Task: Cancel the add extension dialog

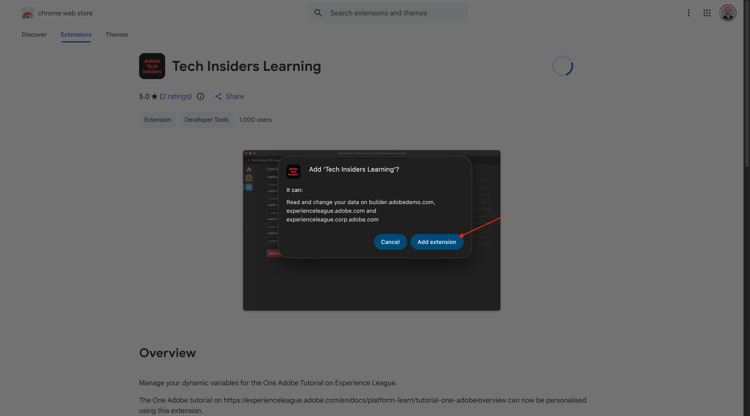Action: [390, 242]
